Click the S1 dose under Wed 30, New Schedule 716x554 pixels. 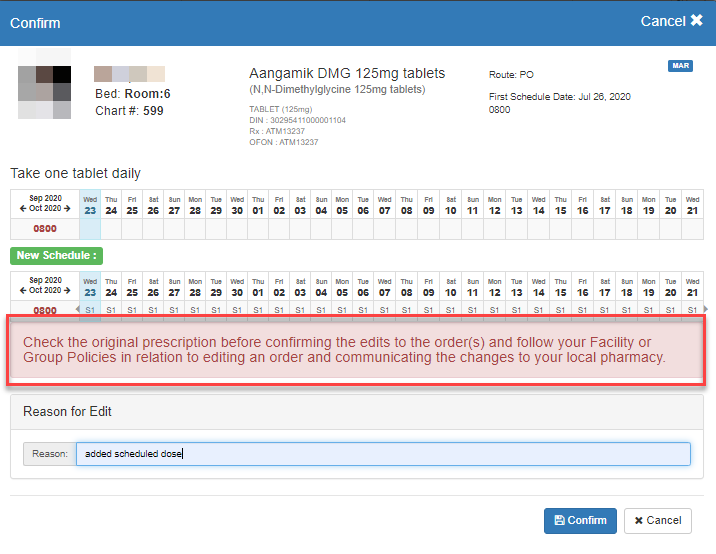coord(237,310)
